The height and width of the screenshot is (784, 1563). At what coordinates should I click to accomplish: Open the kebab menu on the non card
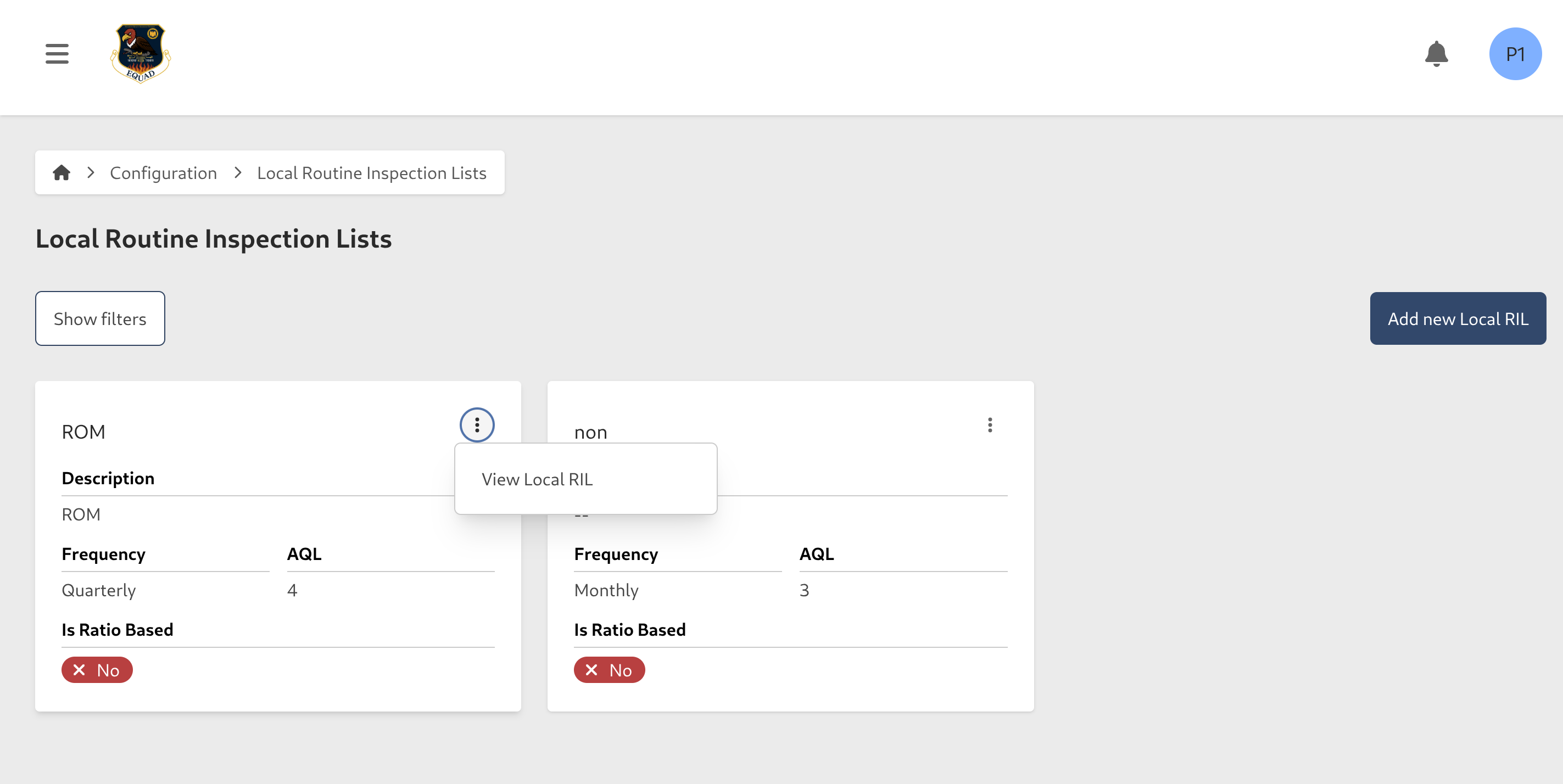(990, 424)
